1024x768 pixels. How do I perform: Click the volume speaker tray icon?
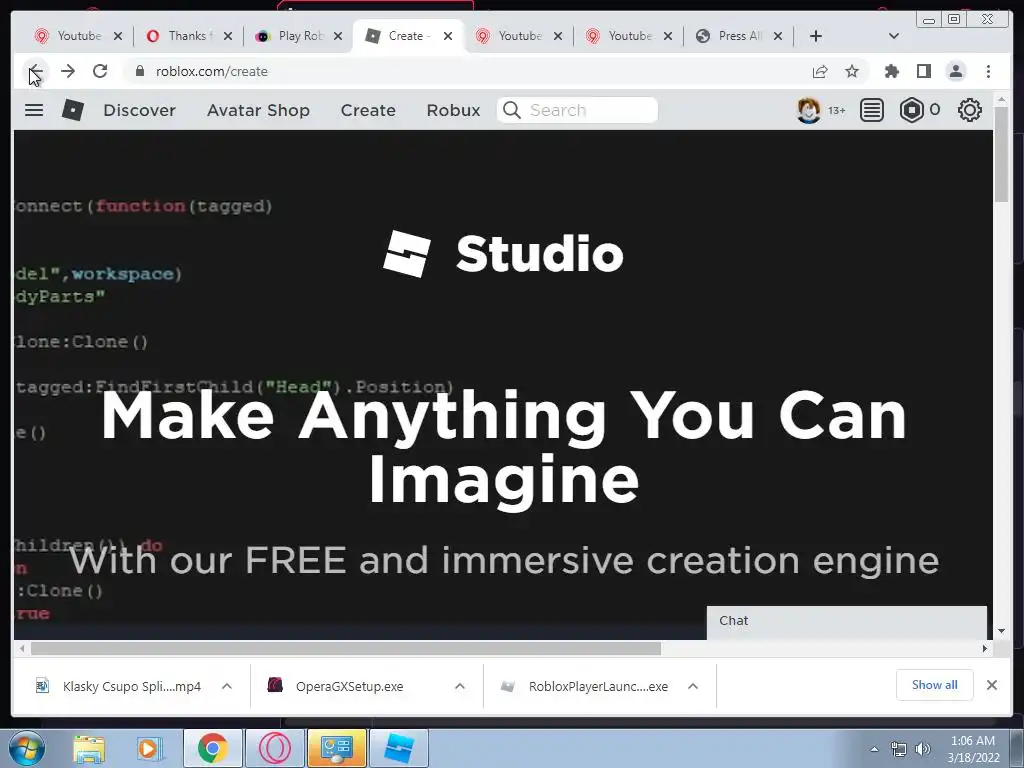pyautogui.click(x=923, y=749)
